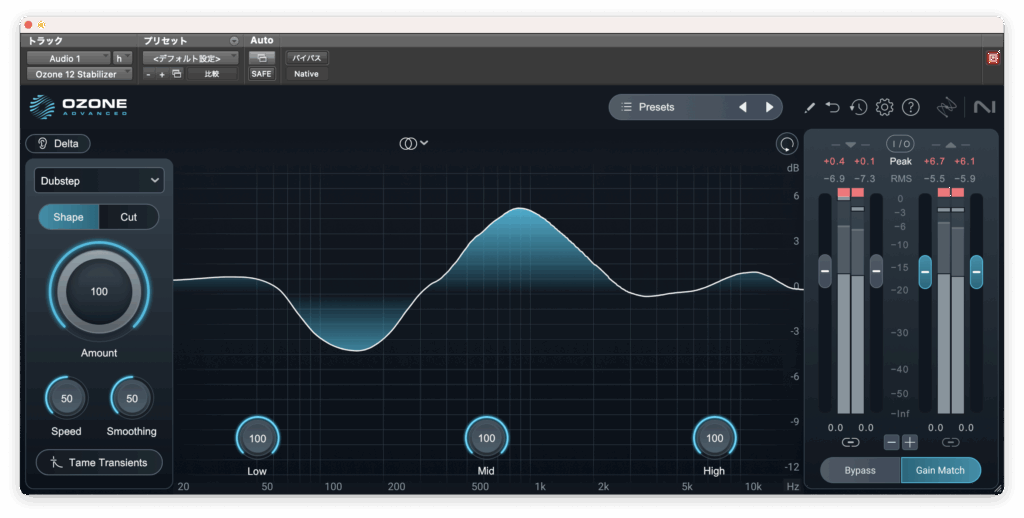
Task: Load the next preset with right arrow
Action: click(x=769, y=107)
